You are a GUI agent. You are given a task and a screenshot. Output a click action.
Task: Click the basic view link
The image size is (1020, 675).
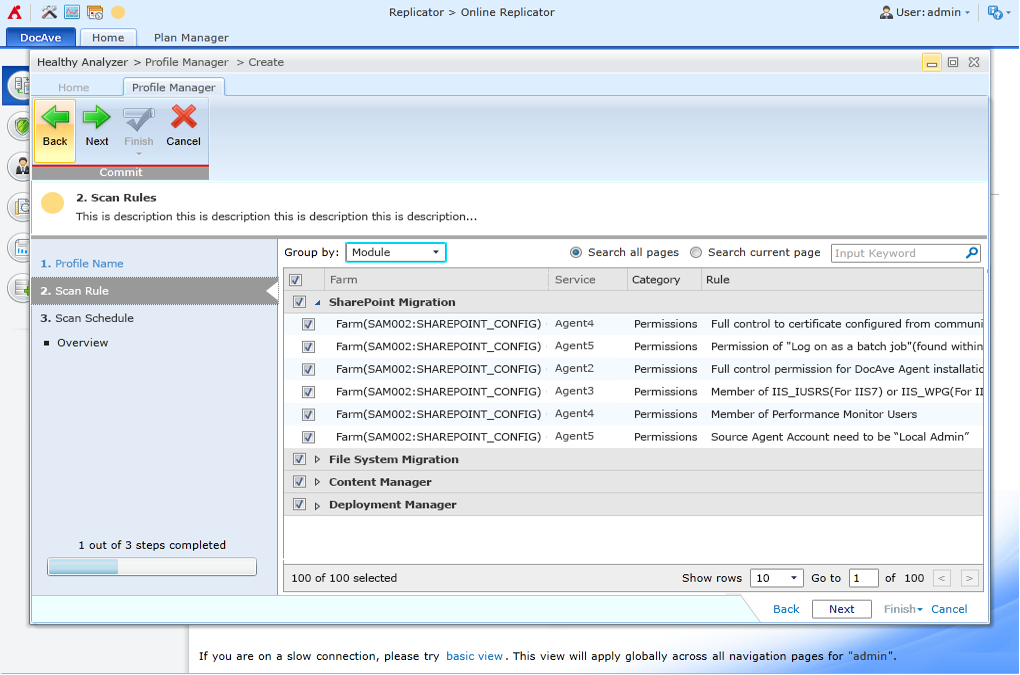(x=474, y=656)
